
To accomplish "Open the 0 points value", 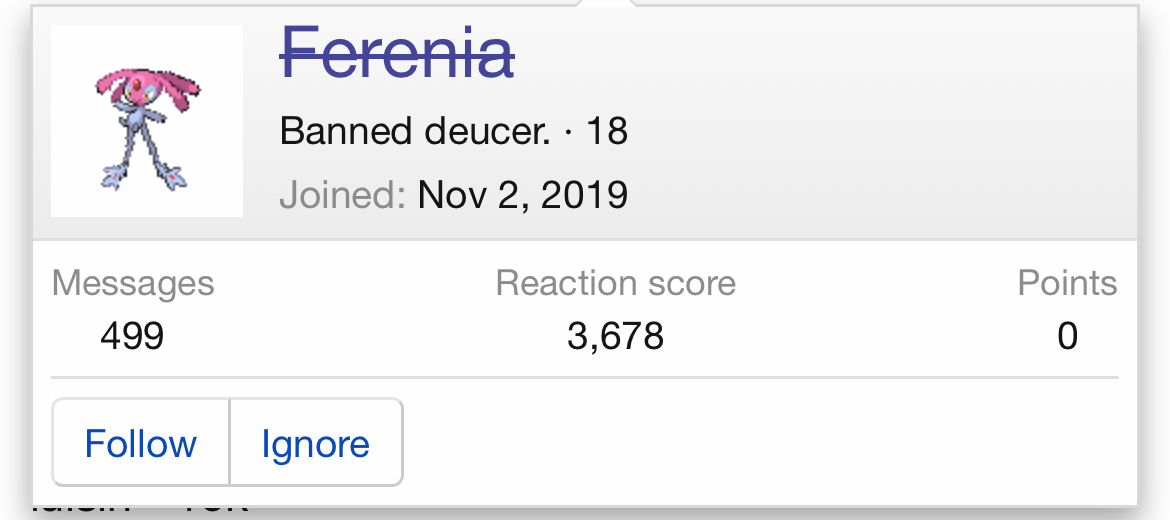I will click(x=1068, y=336).
